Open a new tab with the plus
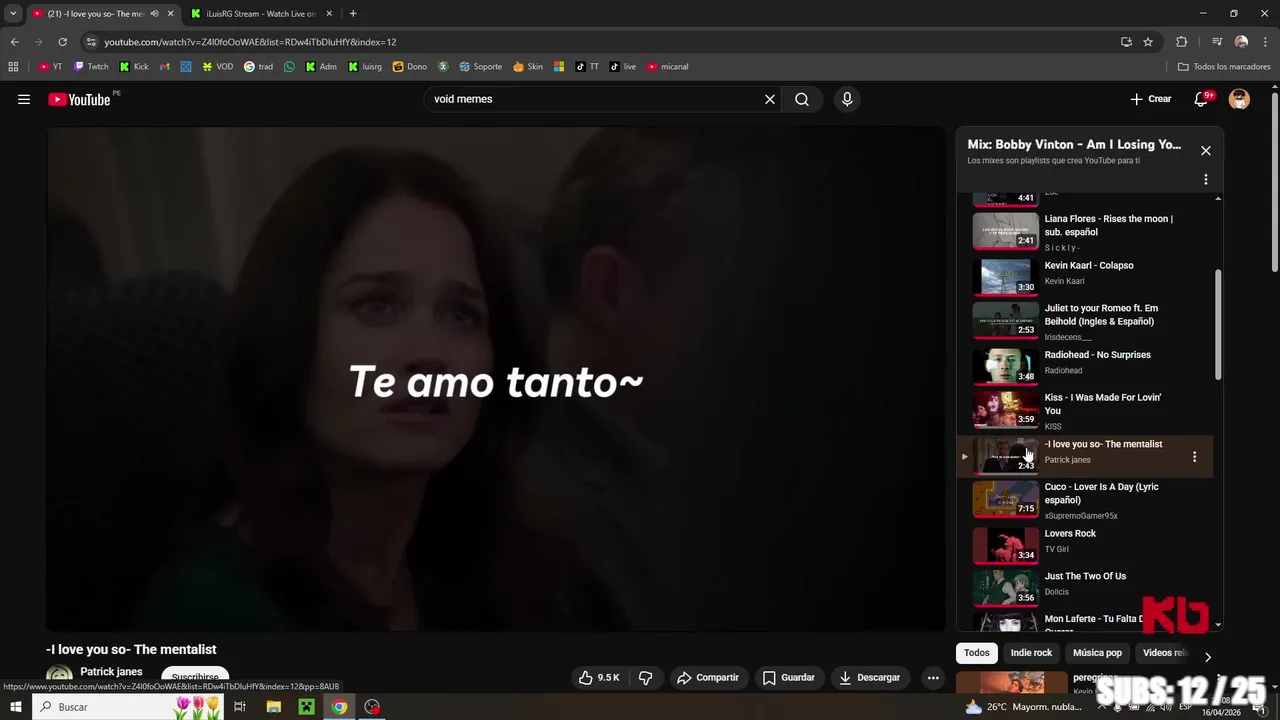 point(353,14)
